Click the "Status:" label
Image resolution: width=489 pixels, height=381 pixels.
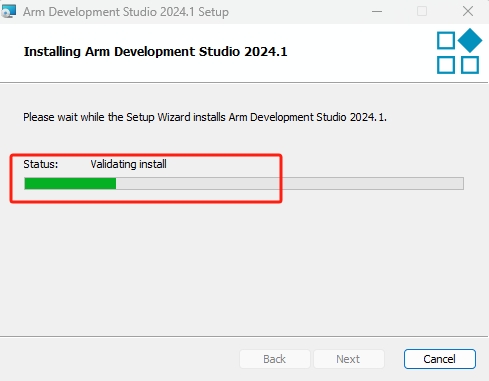[x=41, y=164]
